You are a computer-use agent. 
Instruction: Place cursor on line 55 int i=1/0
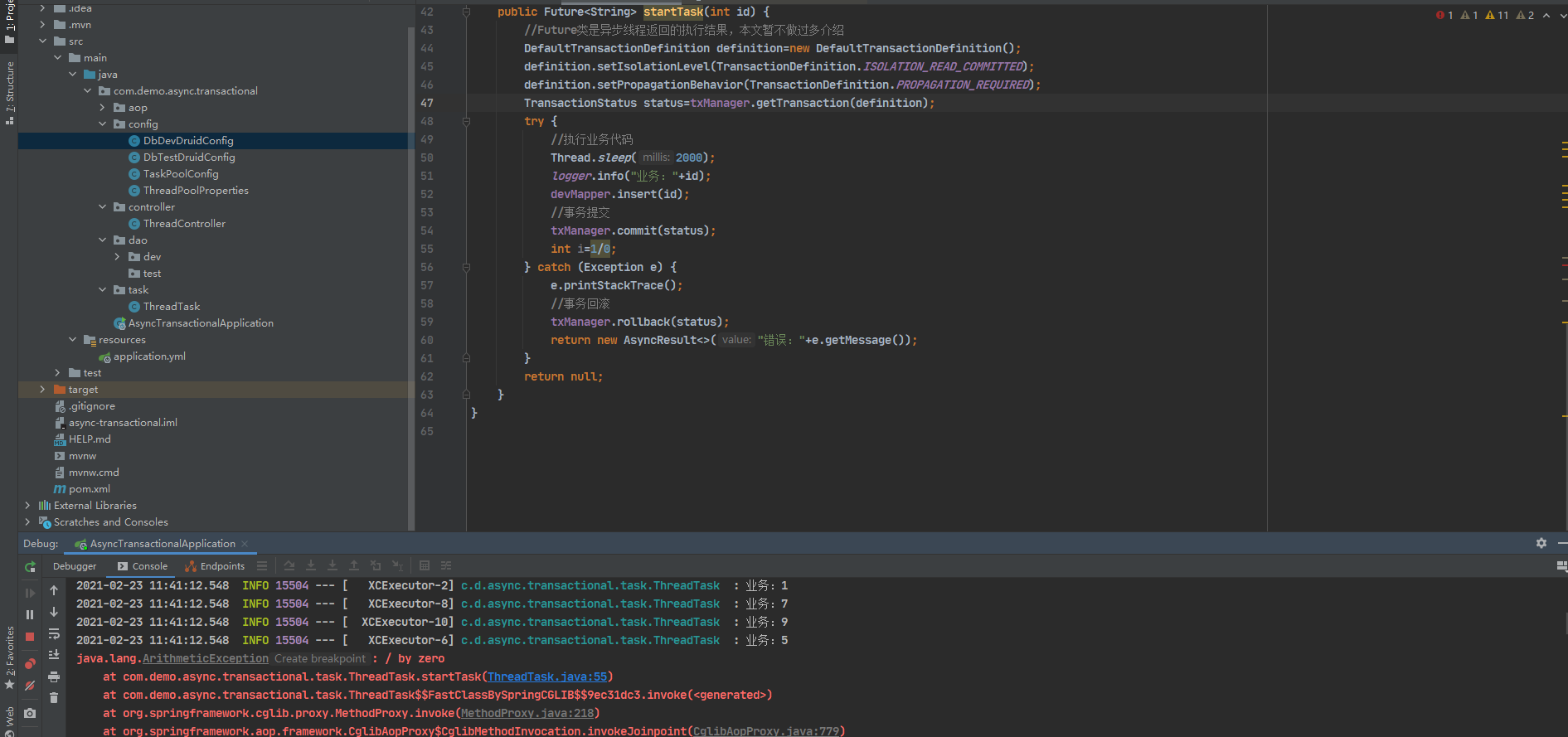pos(584,249)
